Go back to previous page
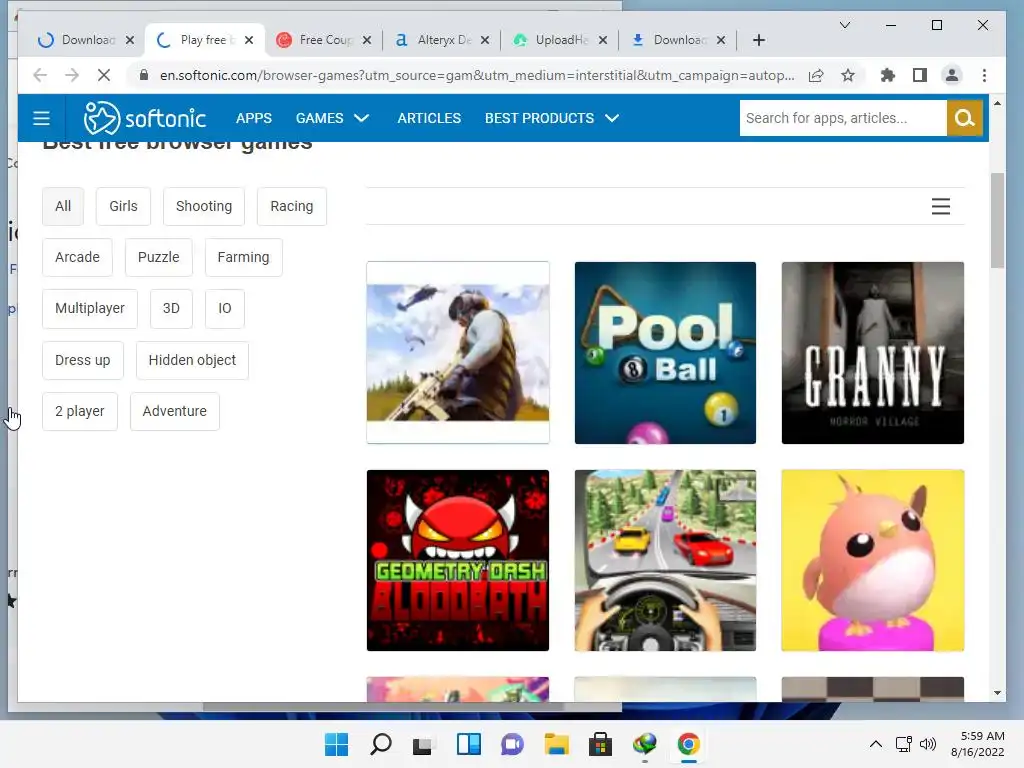The height and width of the screenshot is (768, 1024). (40, 76)
